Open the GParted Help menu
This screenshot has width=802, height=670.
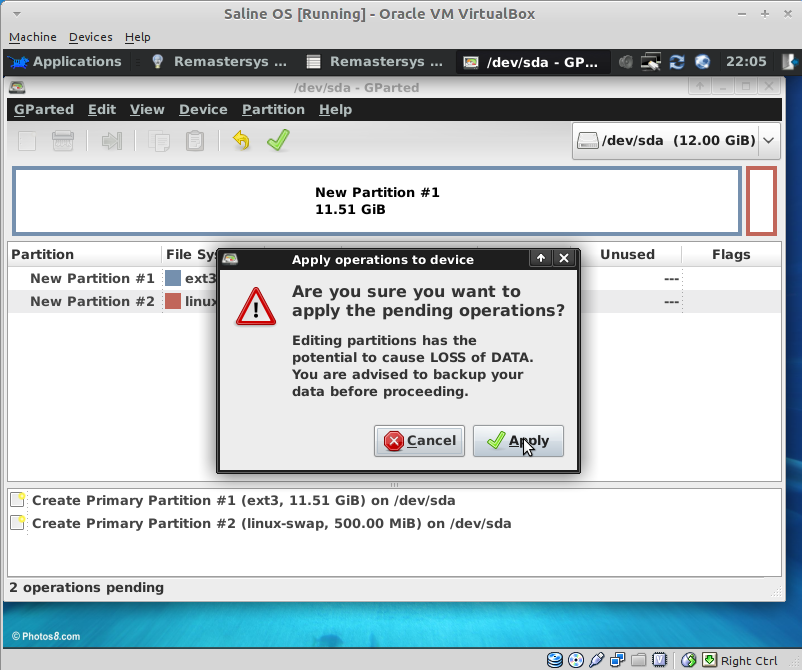pyautogui.click(x=335, y=109)
